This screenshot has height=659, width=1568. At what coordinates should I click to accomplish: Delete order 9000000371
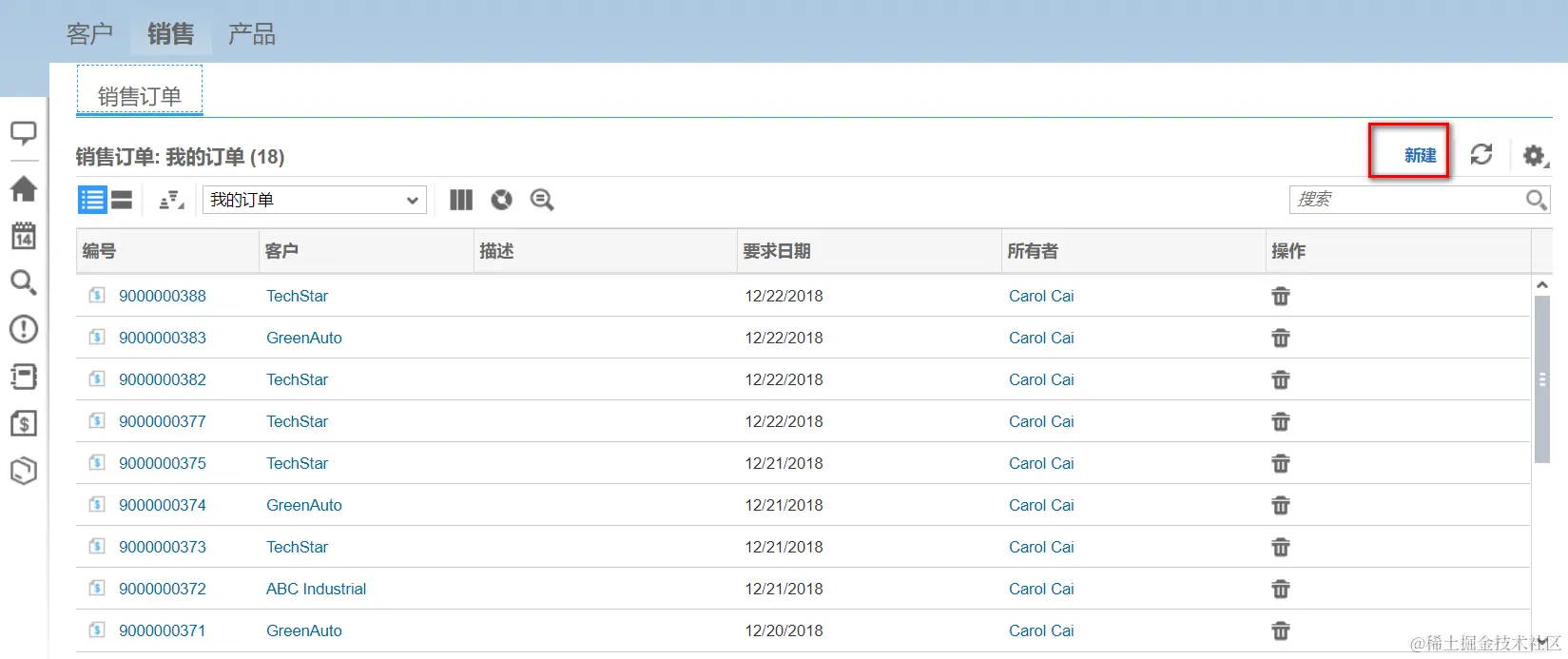[1281, 630]
